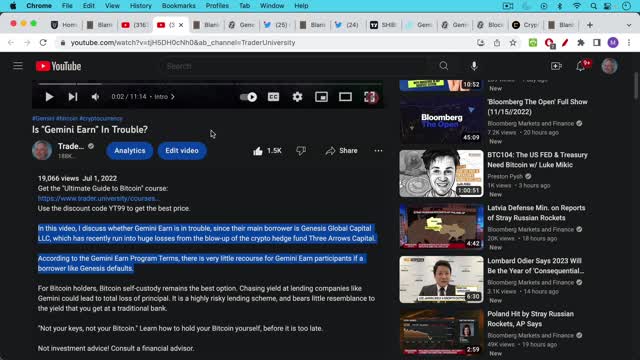Image resolution: width=640 pixels, height=360 pixels.
Task: Click the Preston Pysh channel name
Action: pos(505,176)
